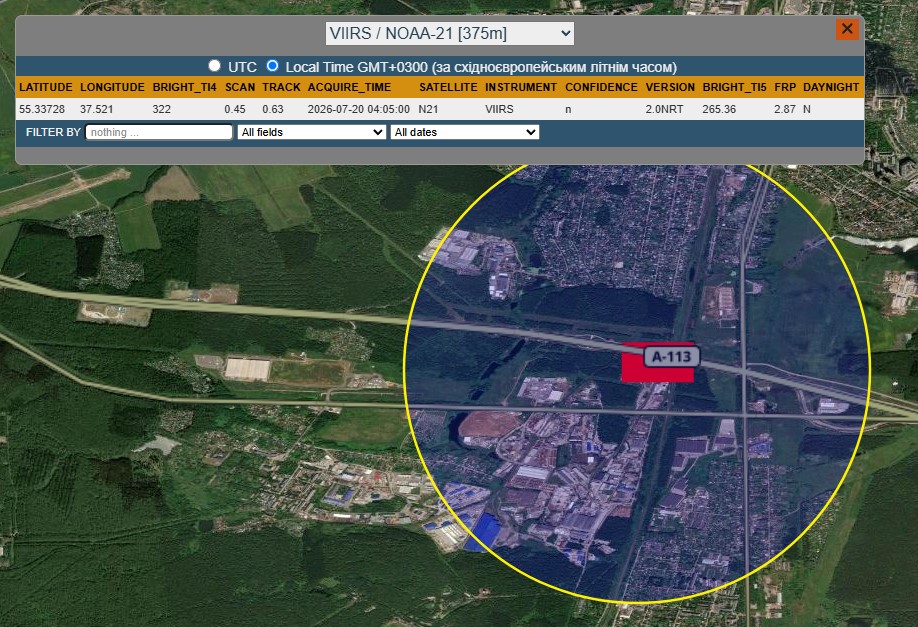Sort by the FRP column header
This screenshot has height=627, width=918.
tap(785, 87)
